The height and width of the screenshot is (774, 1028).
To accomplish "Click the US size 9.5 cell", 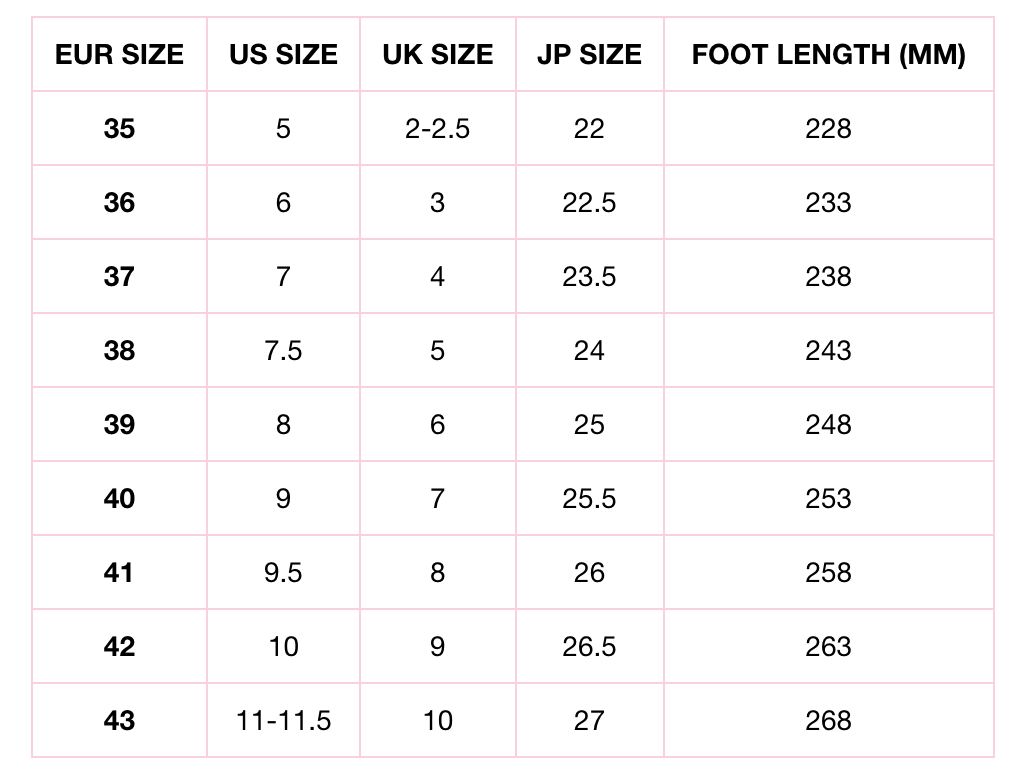I will tap(283, 573).
